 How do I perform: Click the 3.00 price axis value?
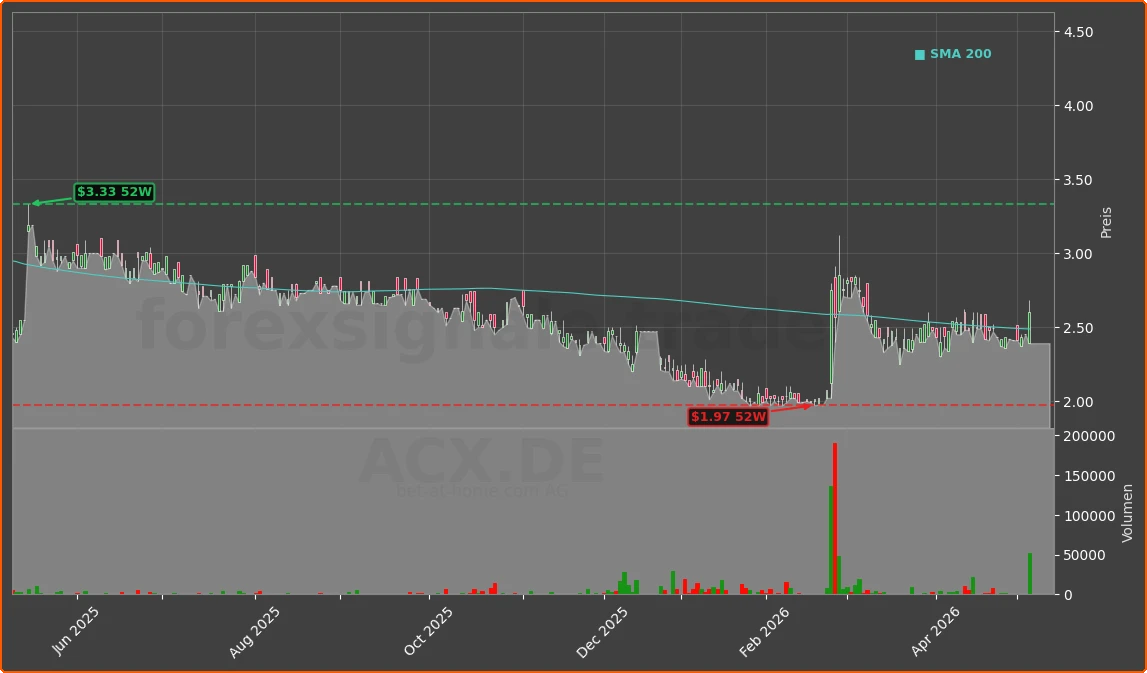(x=1079, y=254)
